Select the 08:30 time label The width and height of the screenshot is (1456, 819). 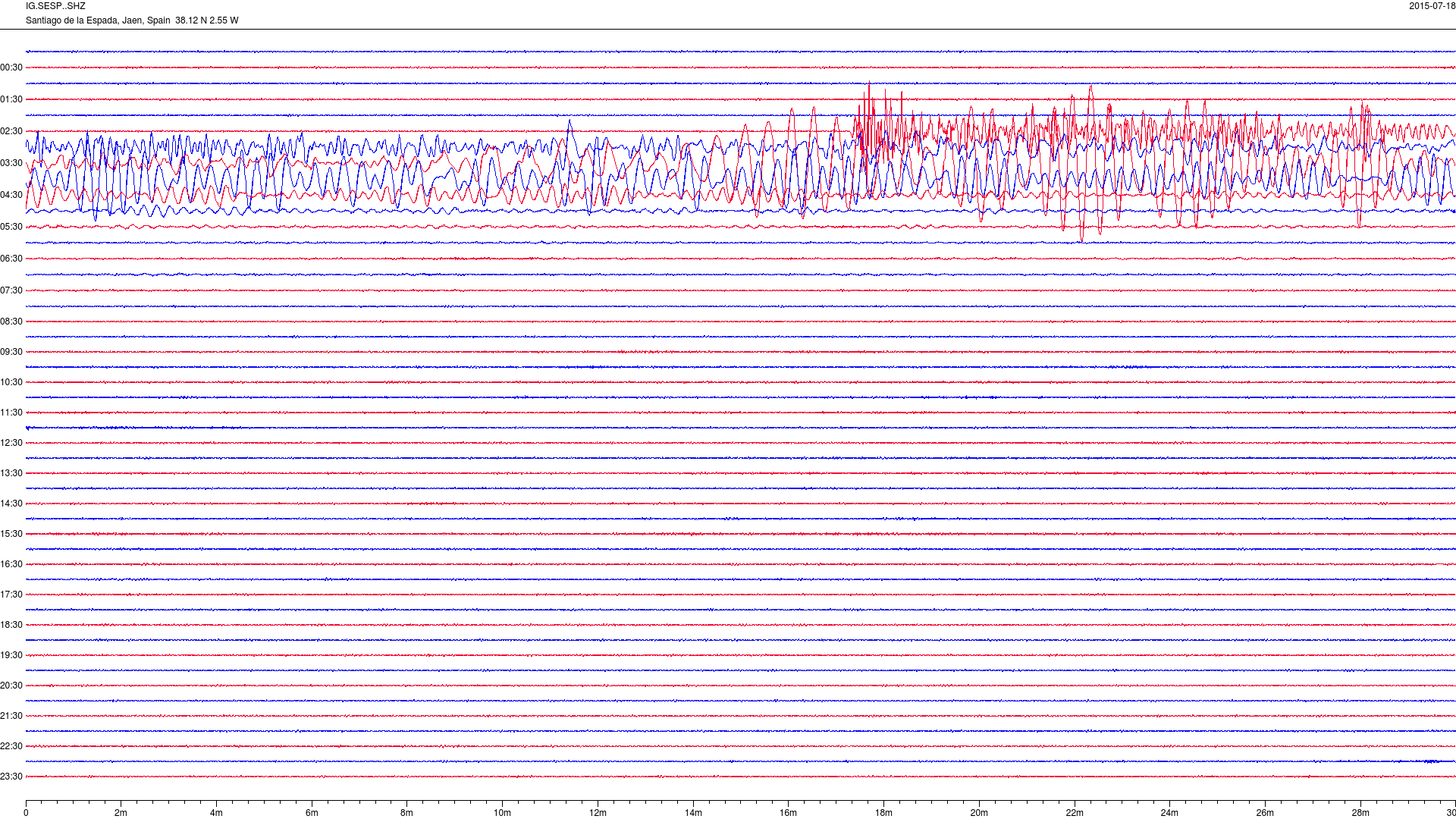[x=11, y=322]
